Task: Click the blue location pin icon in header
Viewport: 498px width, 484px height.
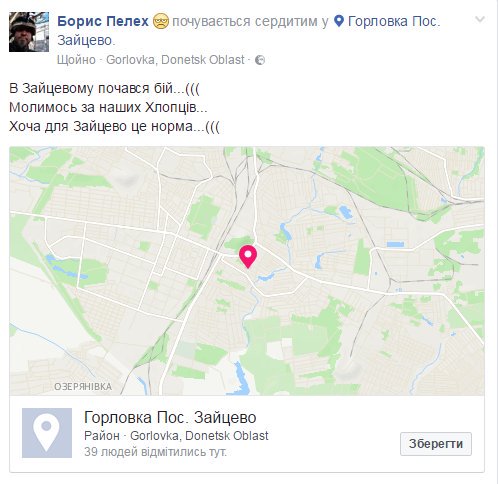Action: (339, 21)
